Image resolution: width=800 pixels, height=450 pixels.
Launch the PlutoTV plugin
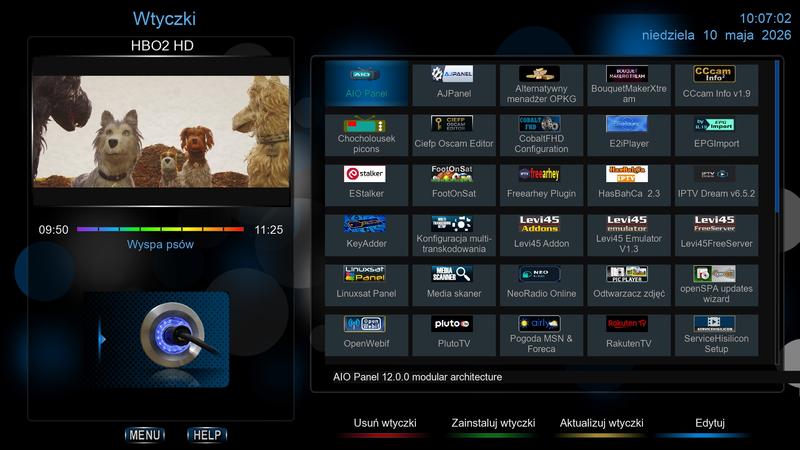coord(454,335)
